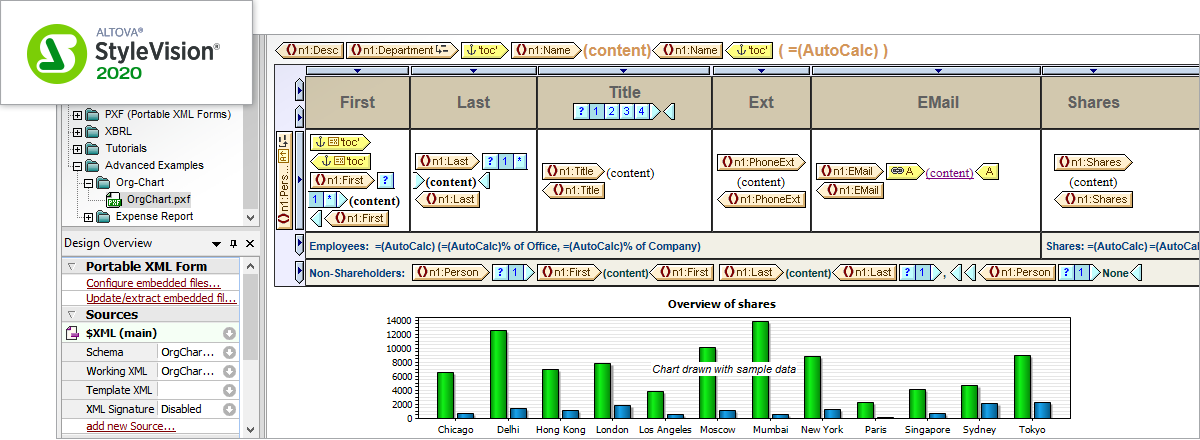Click the OrgChart.pxf file icon
1200x440 pixels.
pos(114,200)
